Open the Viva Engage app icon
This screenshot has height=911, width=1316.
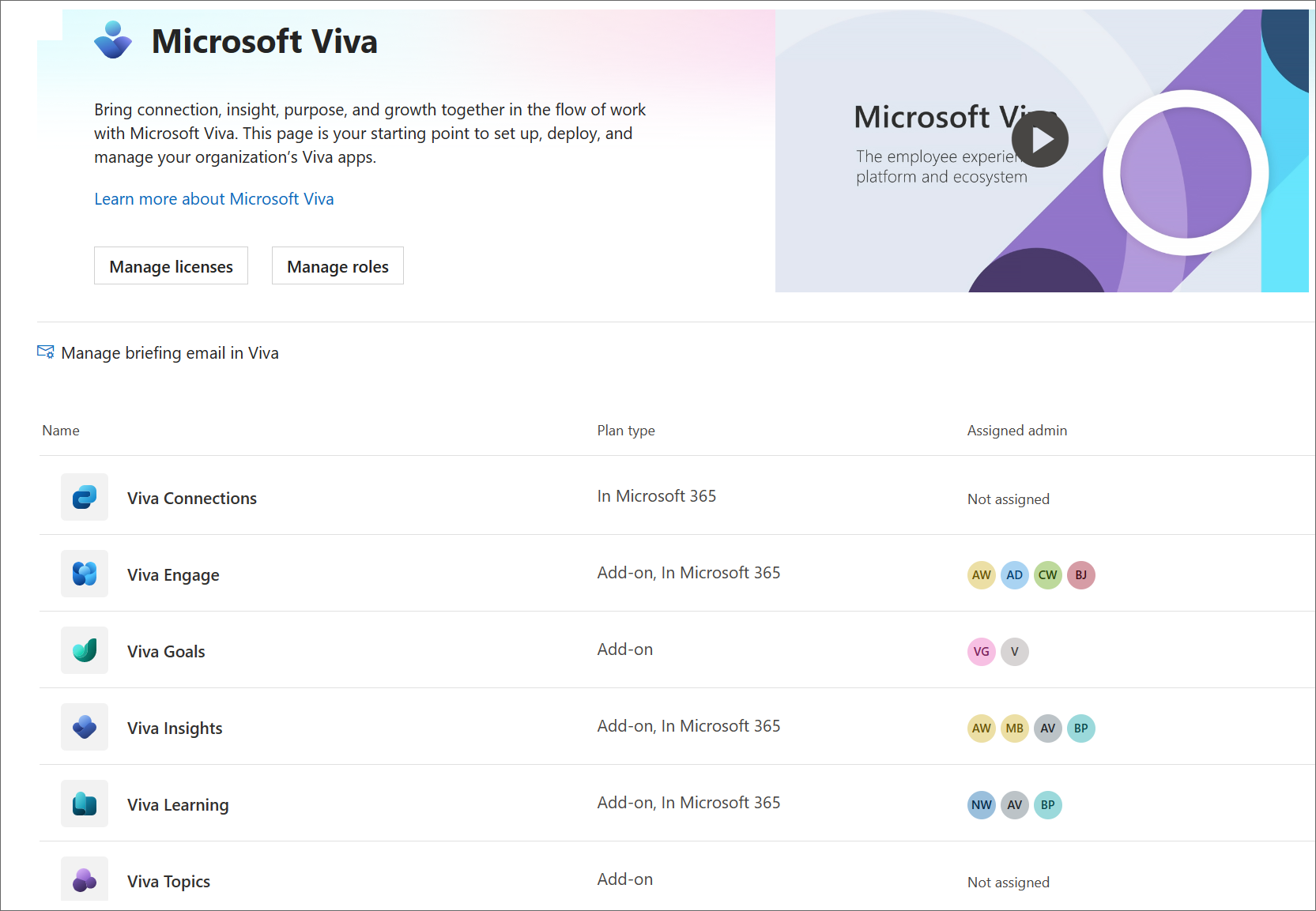pyautogui.click(x=85, y=574)
